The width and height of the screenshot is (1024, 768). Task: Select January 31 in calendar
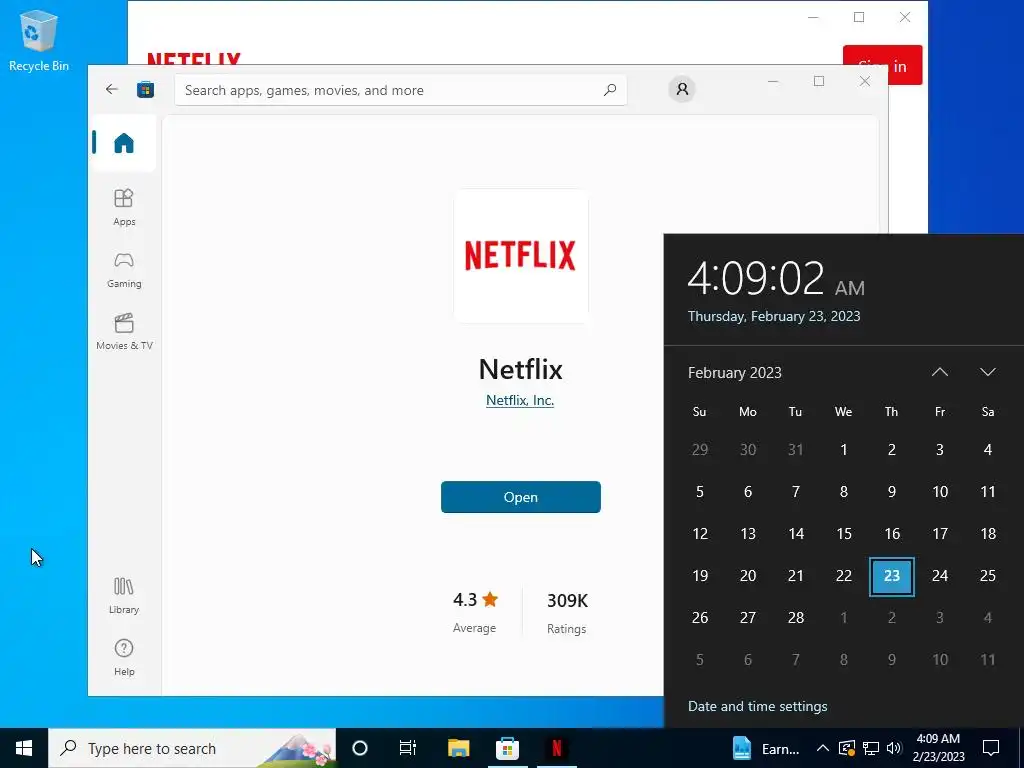click(795, 450)
